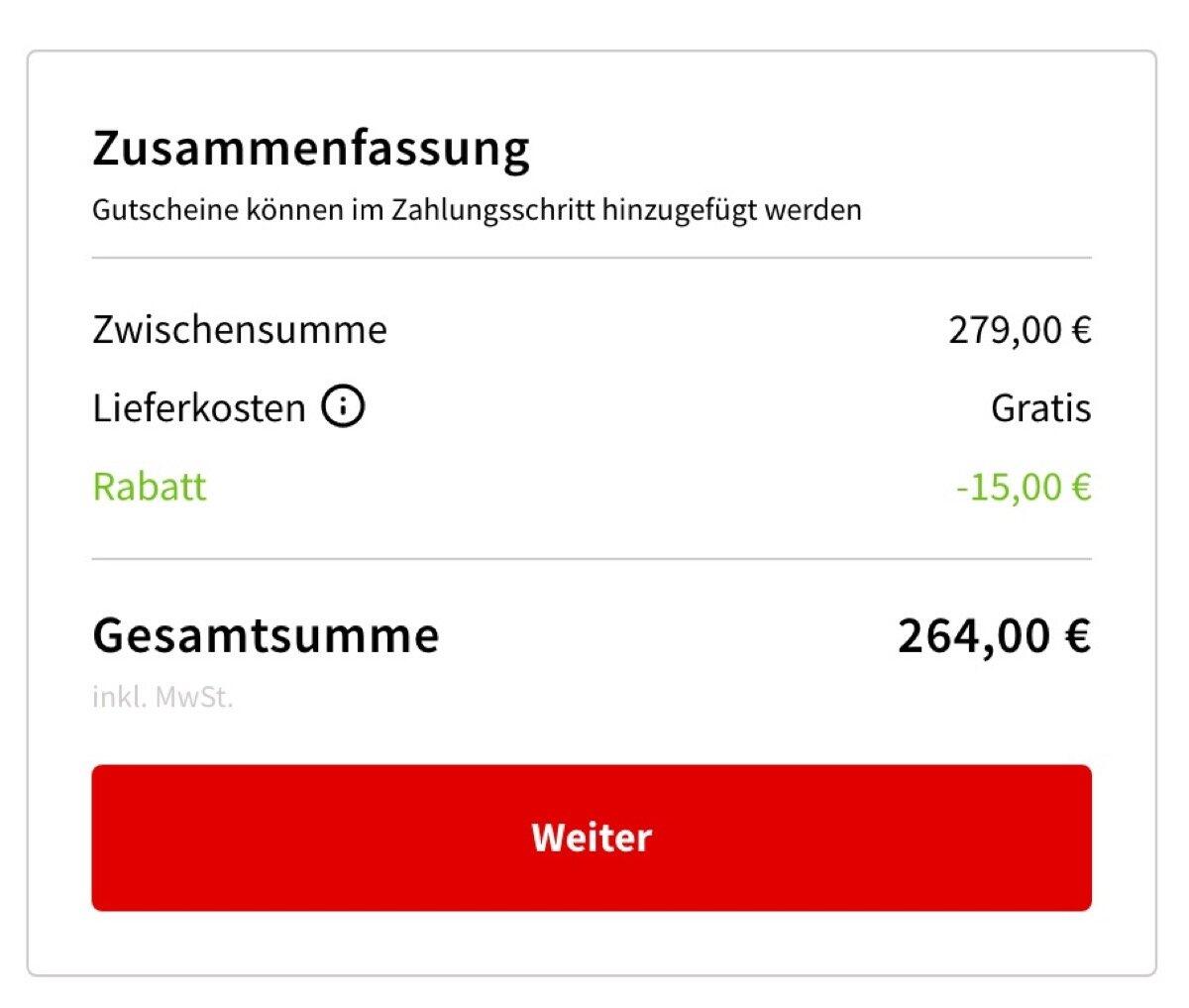Click the divider line below the subtitle
The image size is (1189, 1008).
[592, 258]
